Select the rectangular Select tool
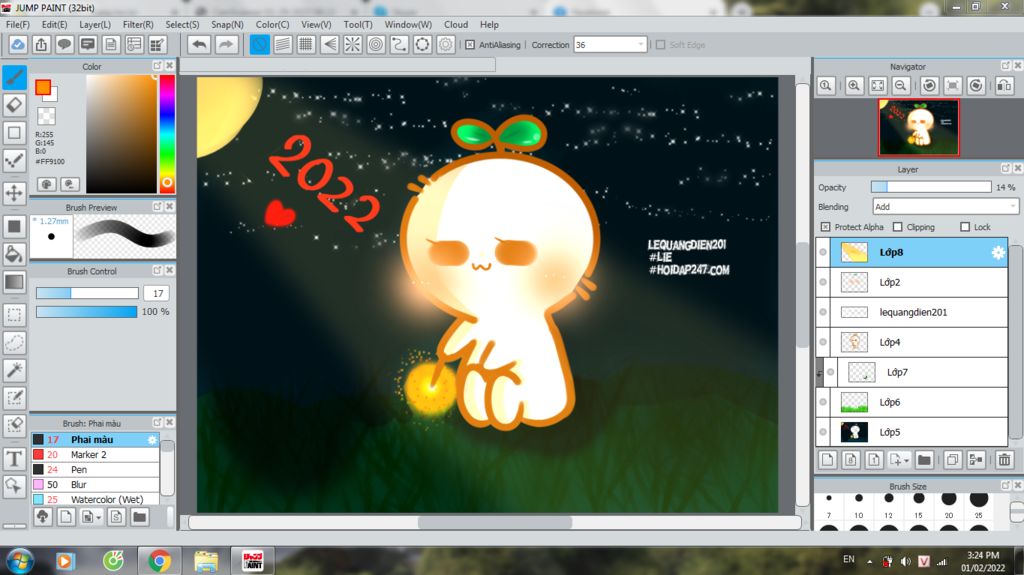The image size is (1024, 575). point(14,315)
